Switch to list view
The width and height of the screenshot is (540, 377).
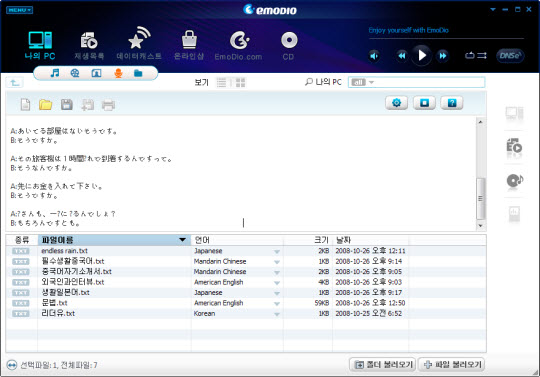(221, 83)
